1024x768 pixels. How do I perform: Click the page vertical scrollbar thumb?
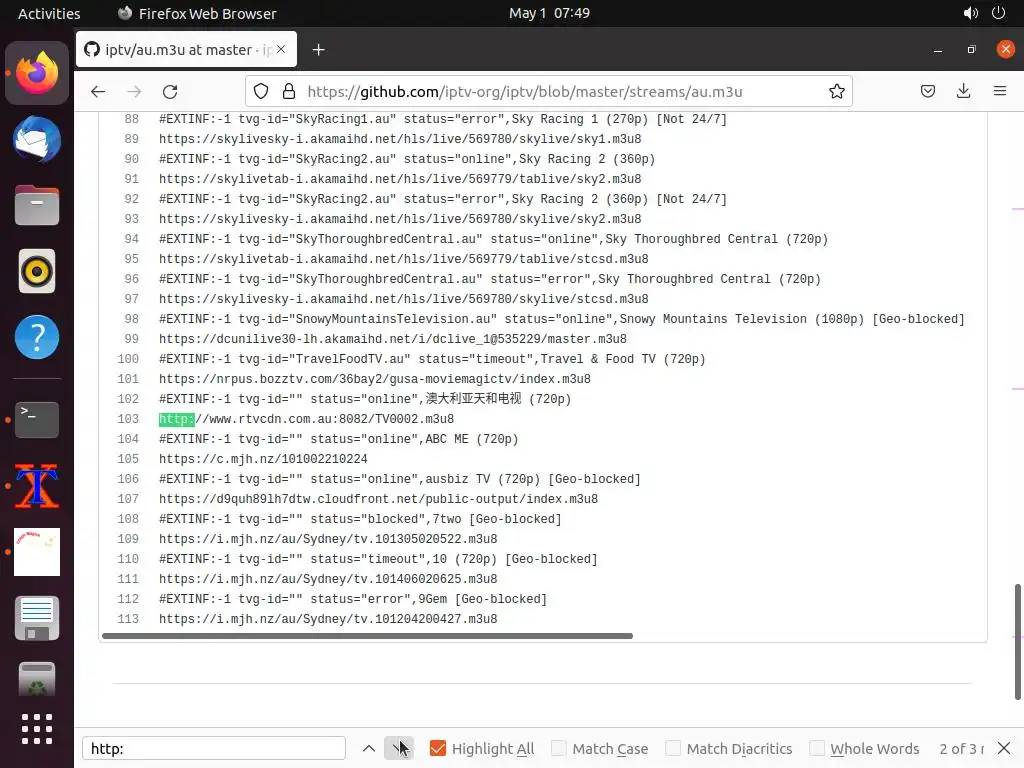(x=1017, y=640)
